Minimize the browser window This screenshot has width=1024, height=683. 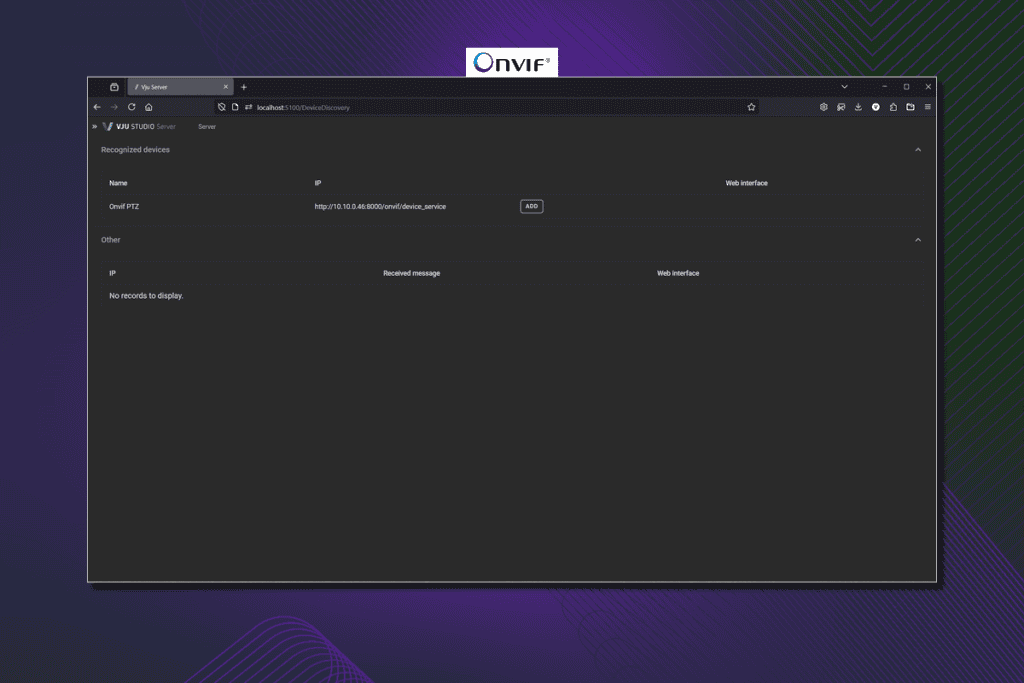pyautogui.click(x=884, y=87)
